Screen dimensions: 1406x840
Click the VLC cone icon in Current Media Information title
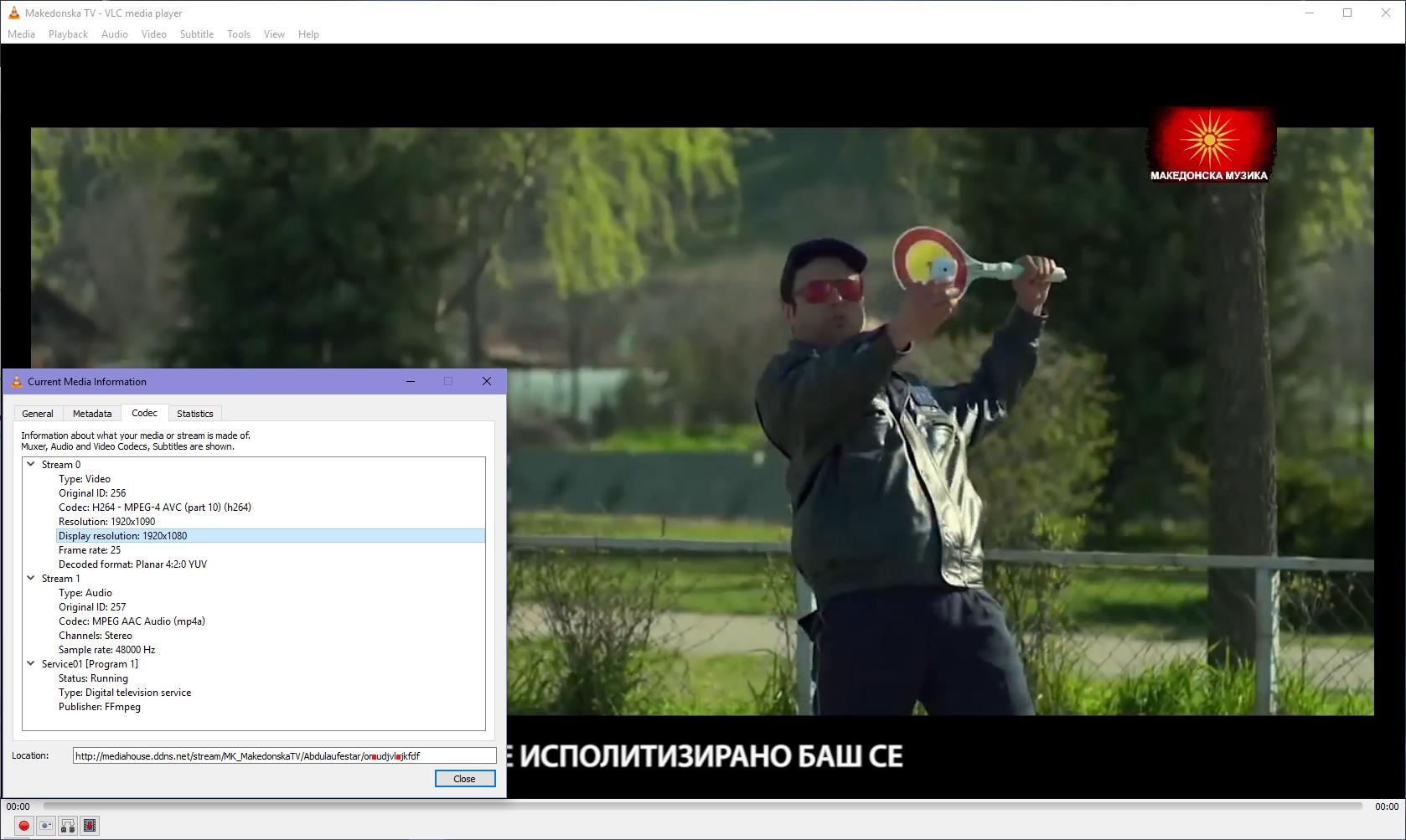pos(16,382)
